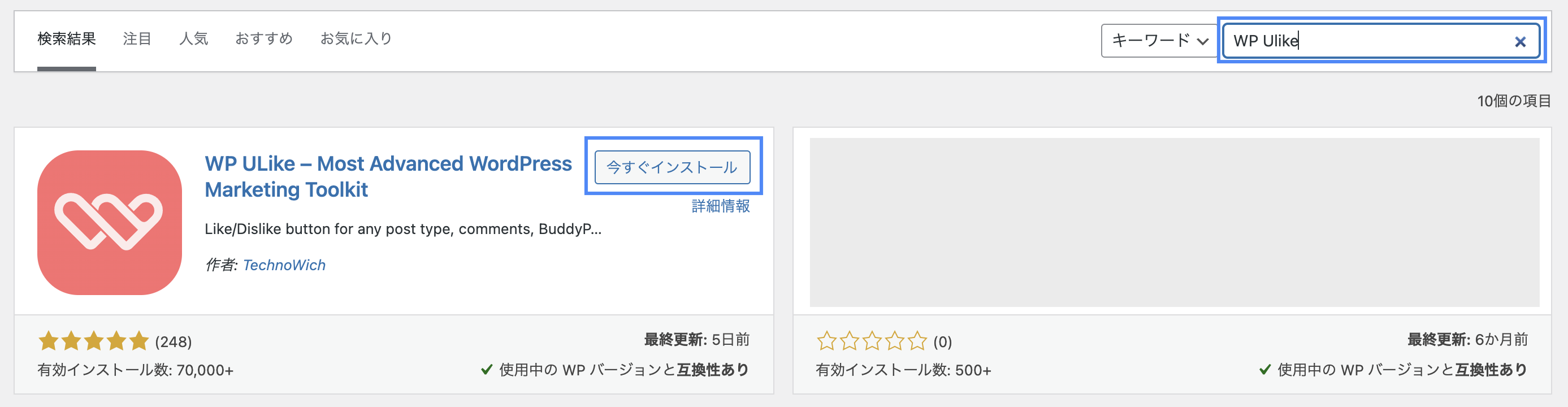This screenshot has height=407, width=1568.
Task: Click the (248) review count
Action: 174,342
